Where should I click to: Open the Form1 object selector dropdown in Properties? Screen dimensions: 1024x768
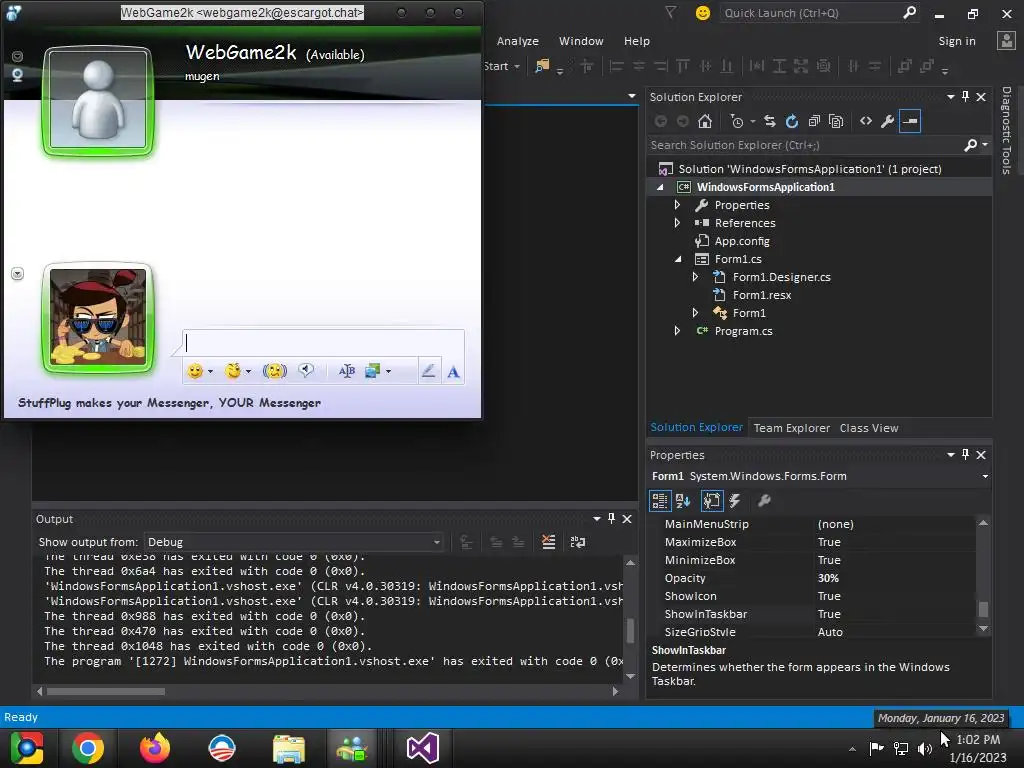985,476
